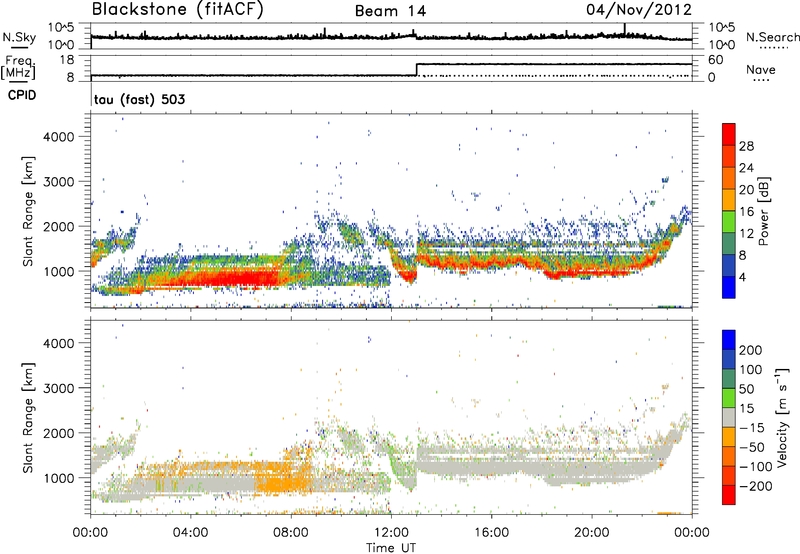Screen dimensions: 800x554
Task: Click the "Velocity [m s-1]" colorbar title
Action: (782, 417)
